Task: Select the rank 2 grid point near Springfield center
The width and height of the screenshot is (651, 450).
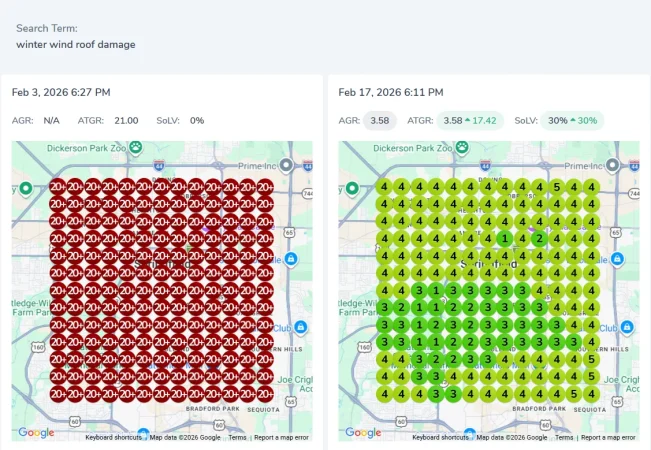Action: [x=539, y=239]
